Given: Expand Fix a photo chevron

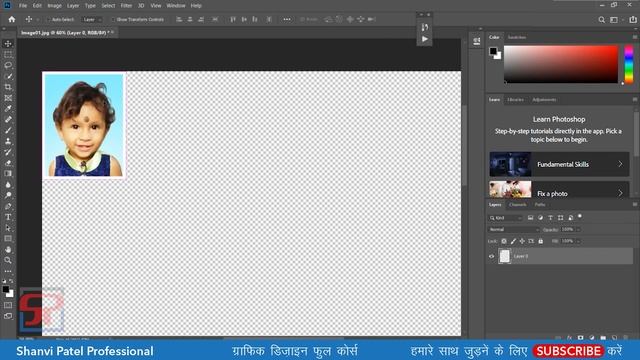Looking at the screenshot, I should [x=620, y=193].
